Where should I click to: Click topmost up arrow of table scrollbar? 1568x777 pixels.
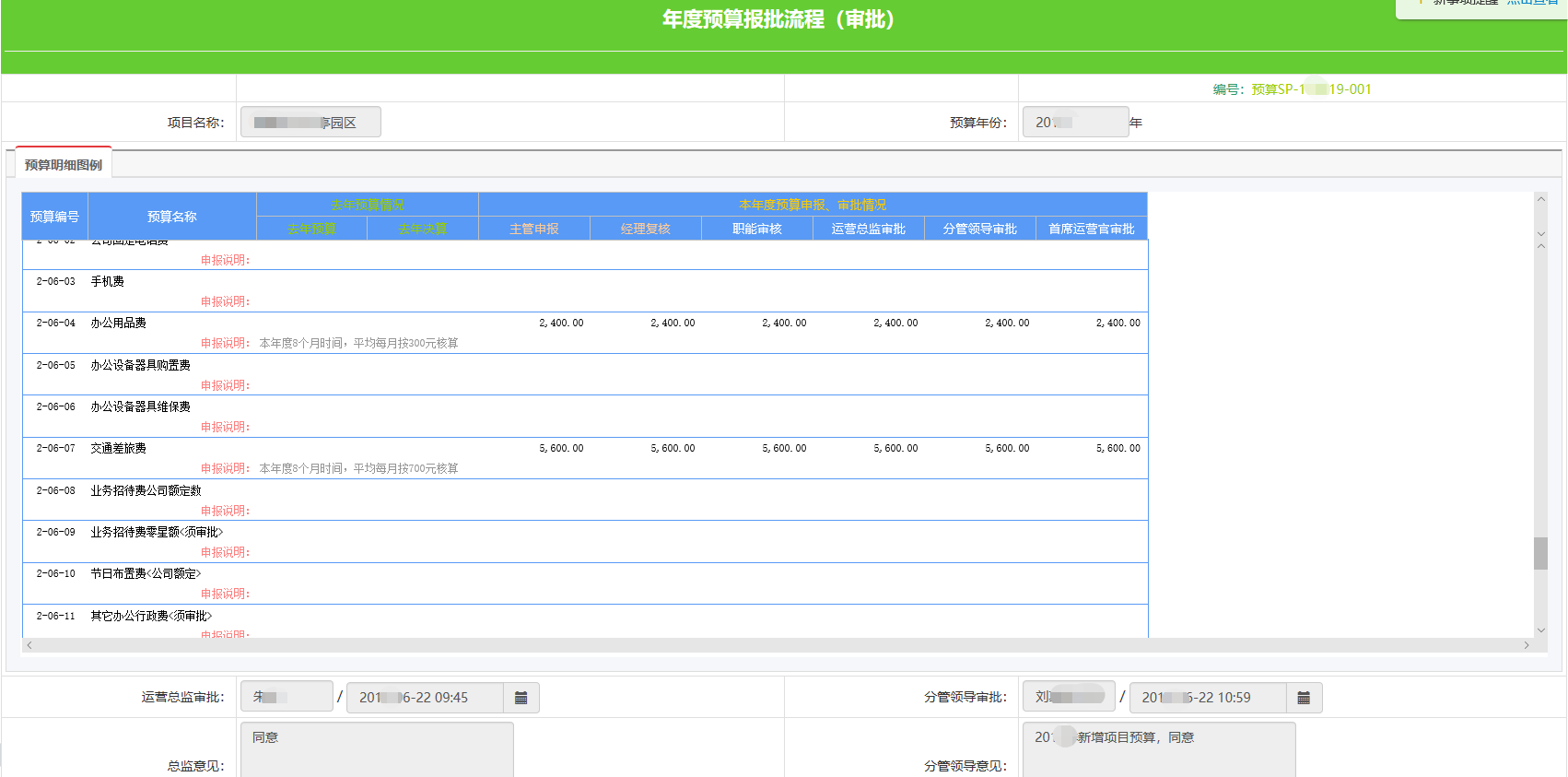coord(1540,199)
